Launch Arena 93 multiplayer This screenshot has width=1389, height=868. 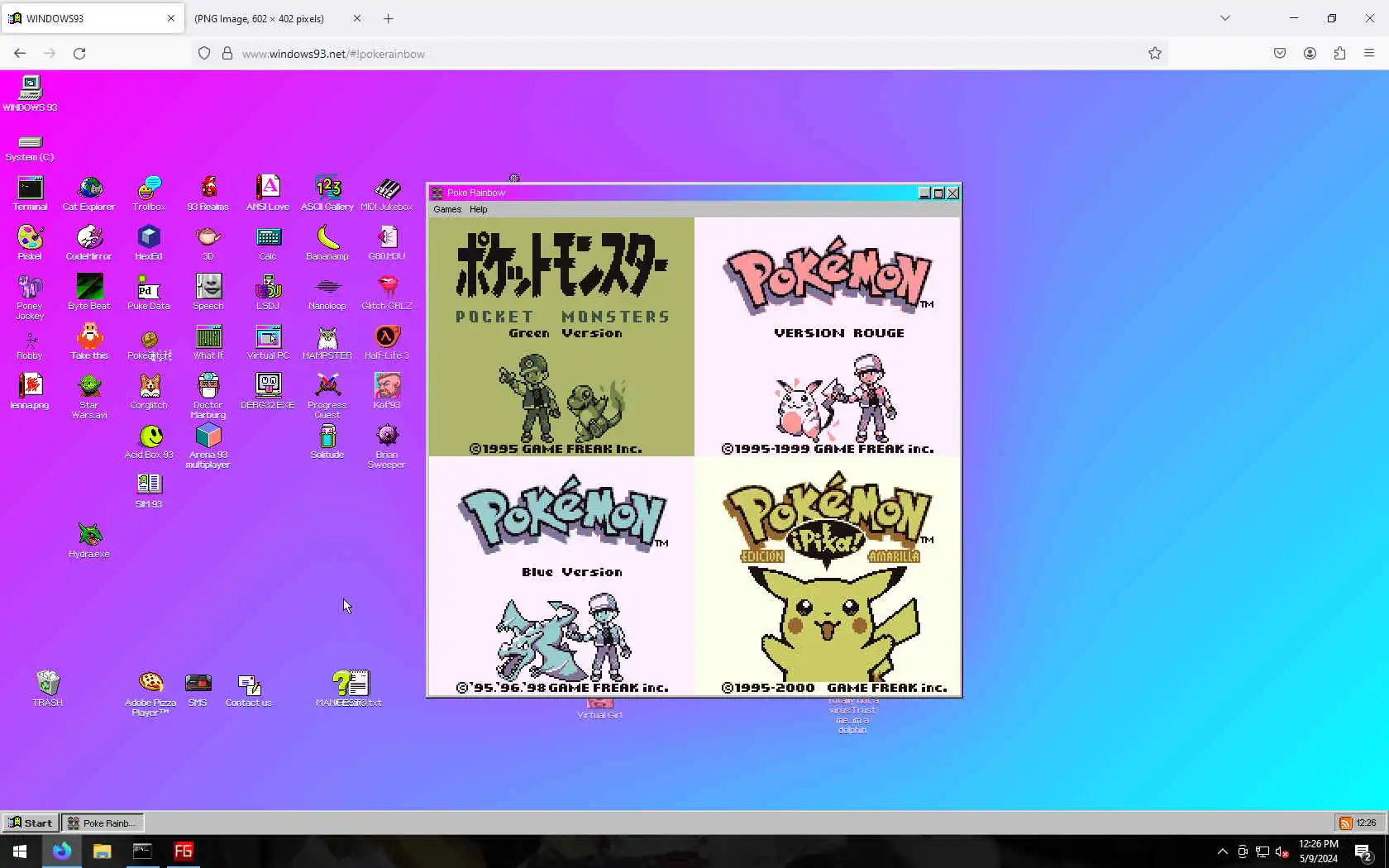[208, 446]
